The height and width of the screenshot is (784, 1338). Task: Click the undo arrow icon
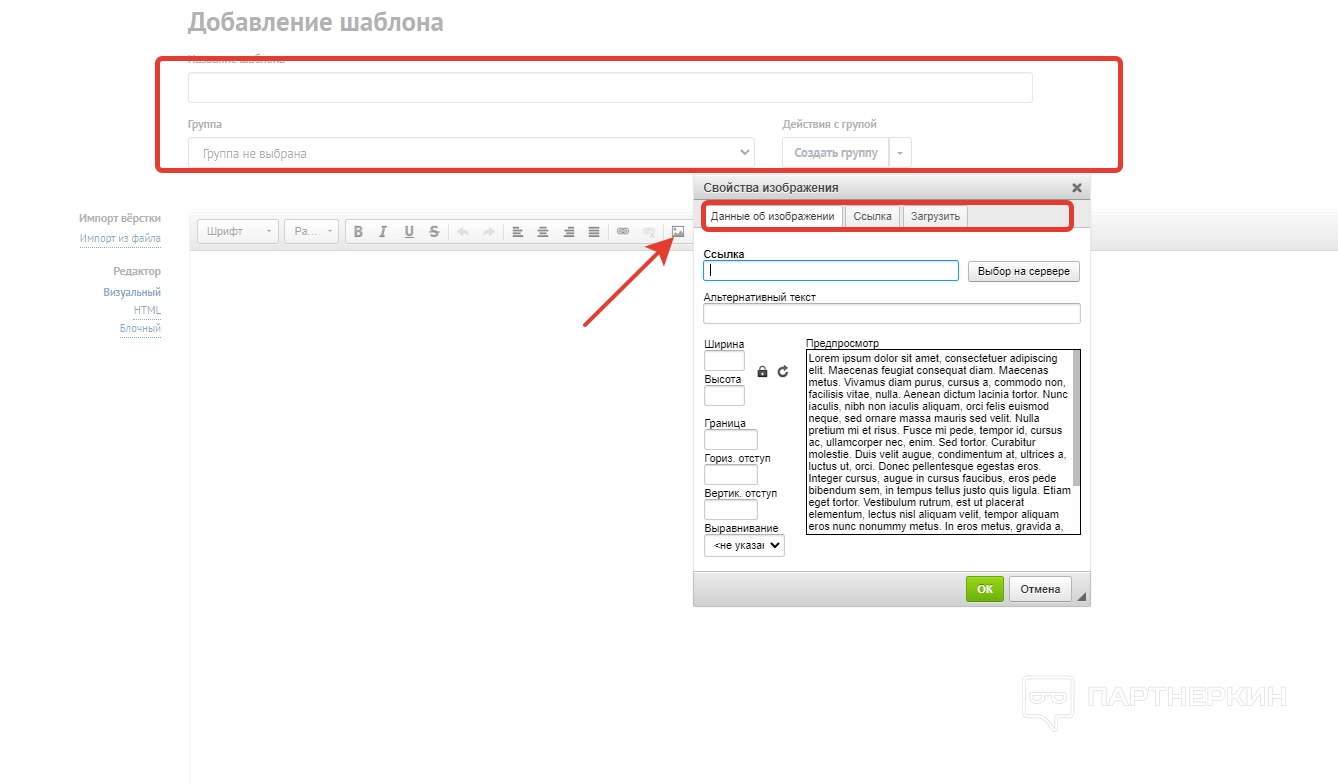point(463,232)
